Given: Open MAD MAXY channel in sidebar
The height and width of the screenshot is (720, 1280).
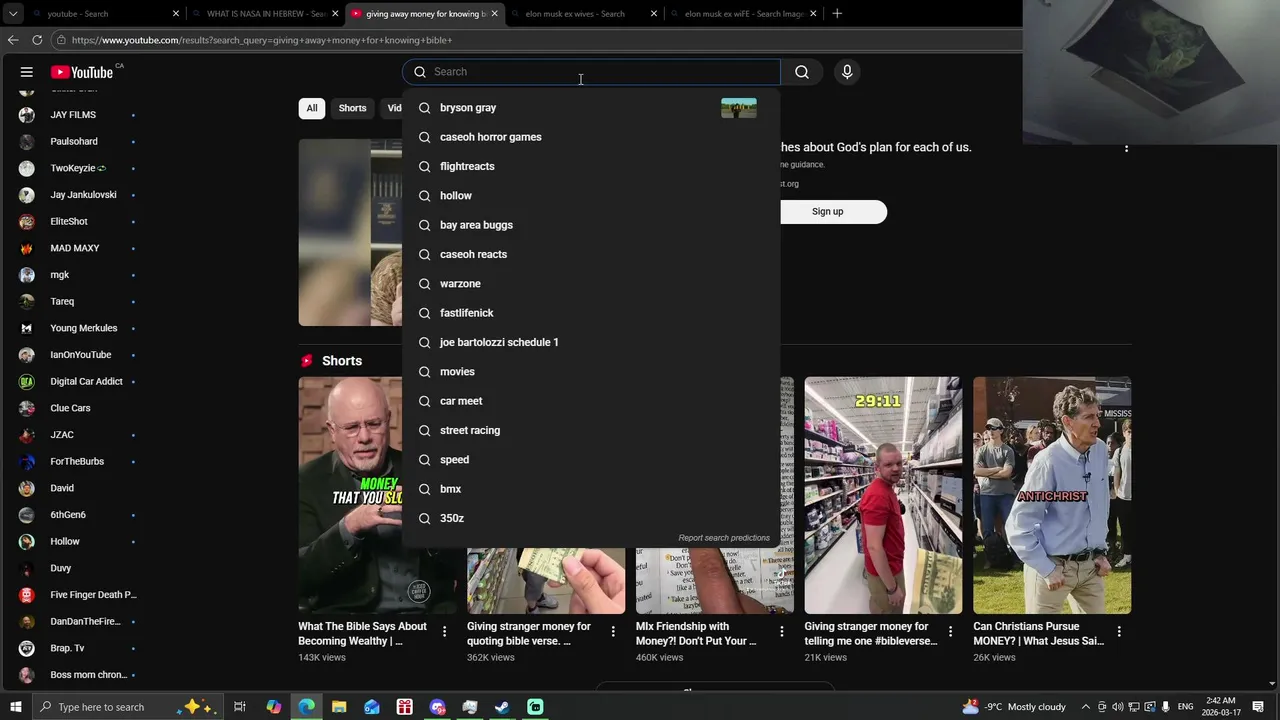Looking at the screenshot, I should pyautogui.click(x=75, y=248).
